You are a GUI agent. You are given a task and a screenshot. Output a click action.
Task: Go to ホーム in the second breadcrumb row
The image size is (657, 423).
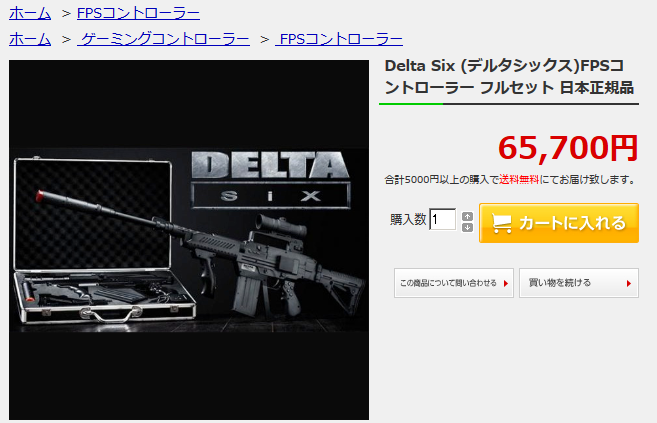click(x=30, y=39)
